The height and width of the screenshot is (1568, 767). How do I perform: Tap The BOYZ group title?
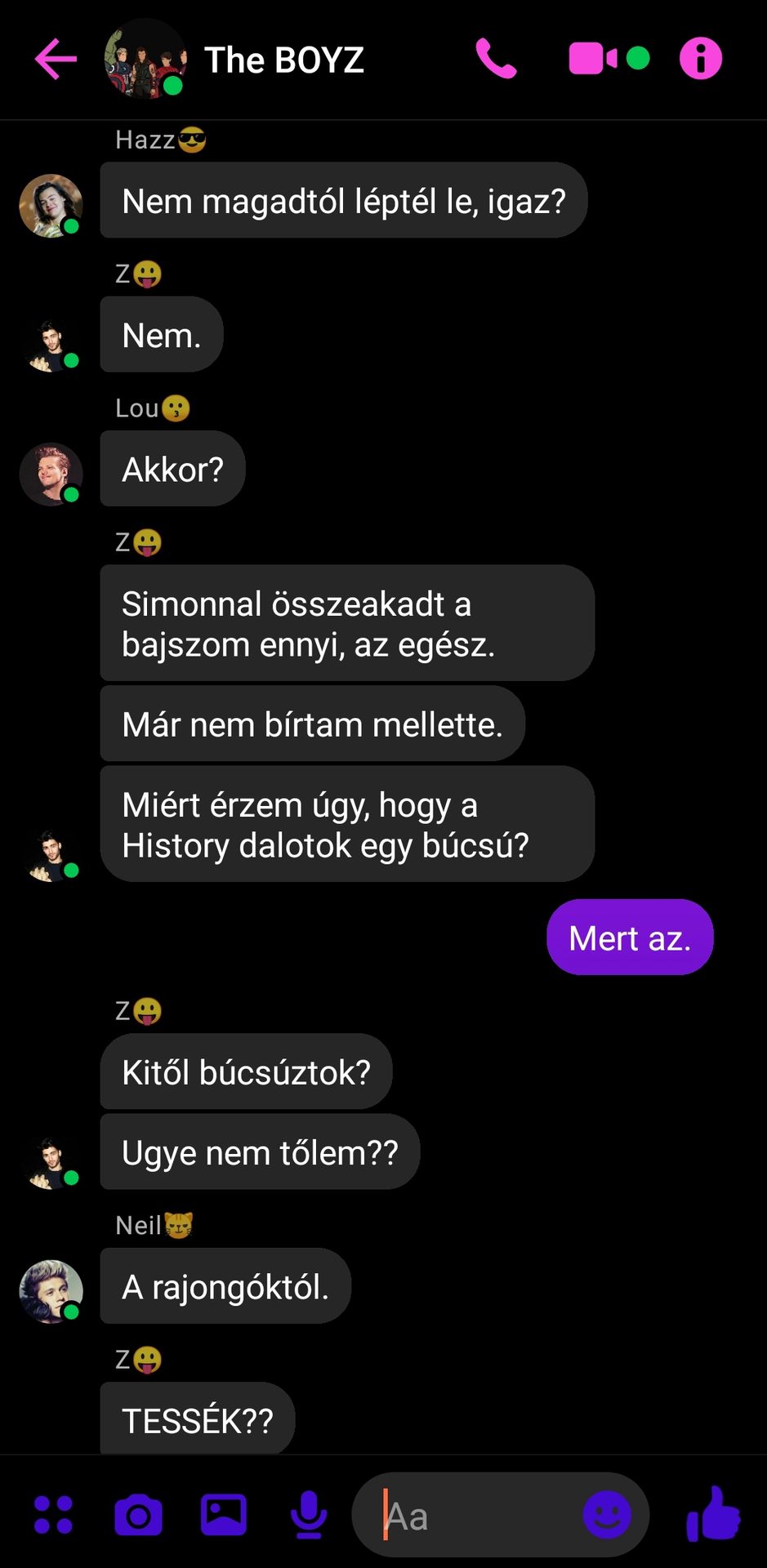tap(284, 60)
